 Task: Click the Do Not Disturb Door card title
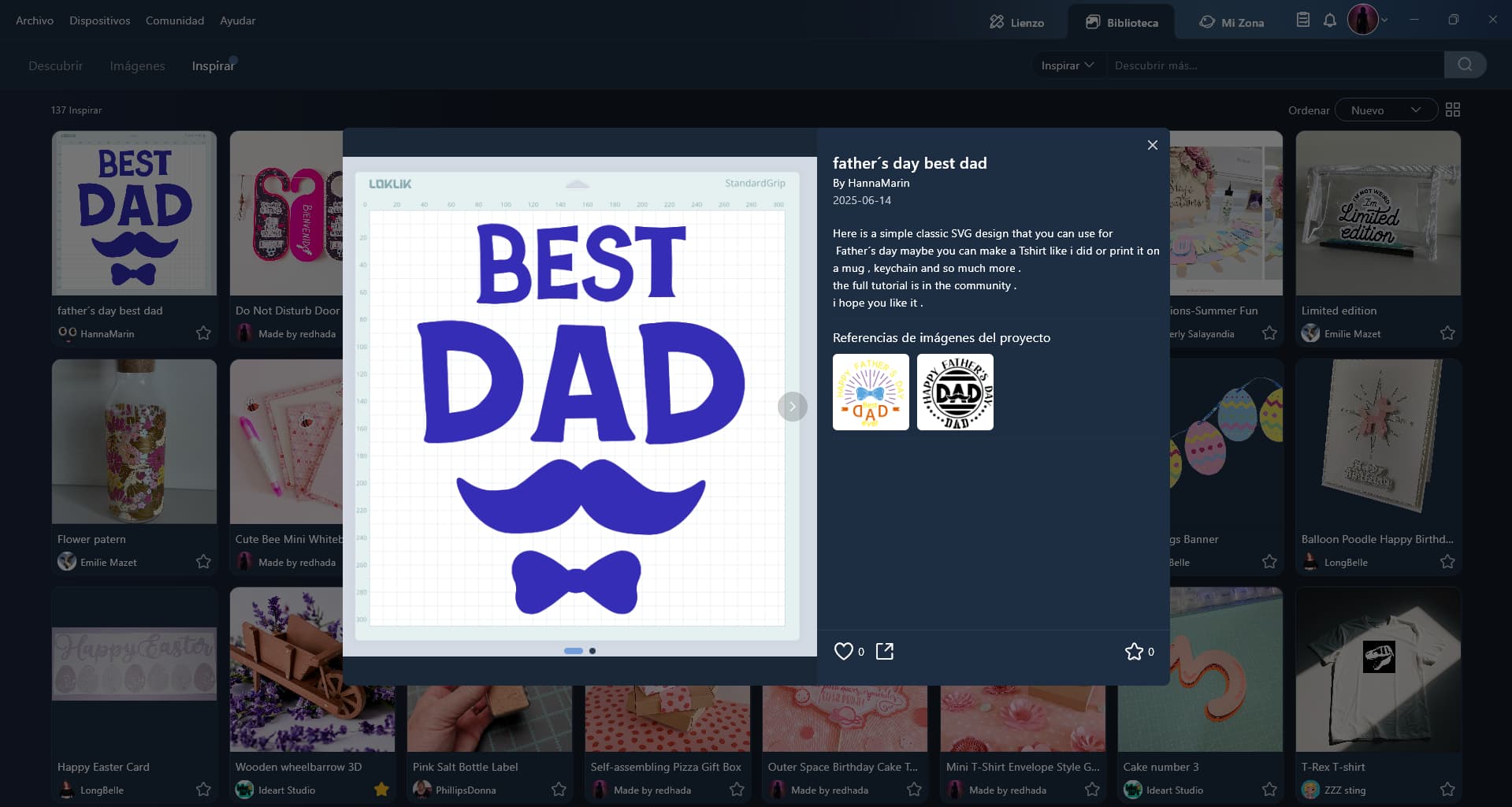click(288, 311)
